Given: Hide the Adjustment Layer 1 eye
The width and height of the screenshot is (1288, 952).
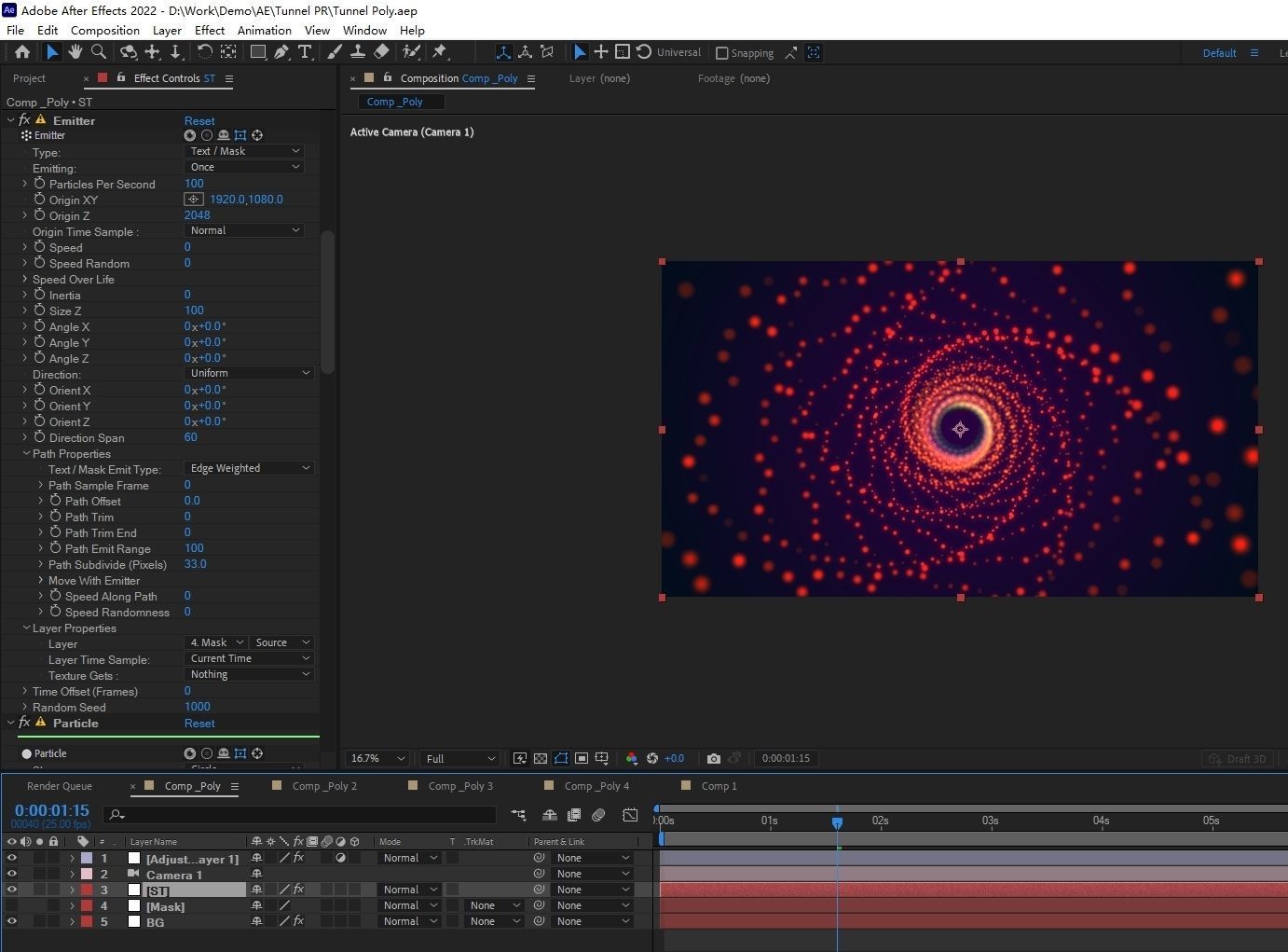Looking at the screenshot, I should click(12, 858).
